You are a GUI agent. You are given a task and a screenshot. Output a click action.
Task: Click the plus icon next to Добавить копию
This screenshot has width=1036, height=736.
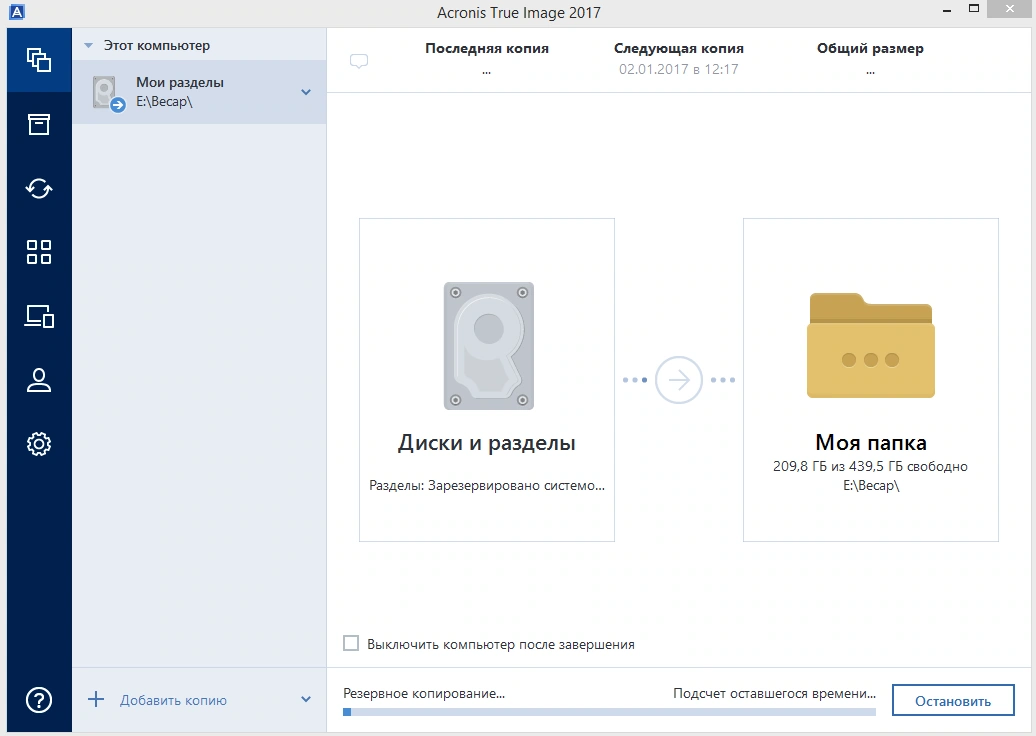[x=96, y=700]
